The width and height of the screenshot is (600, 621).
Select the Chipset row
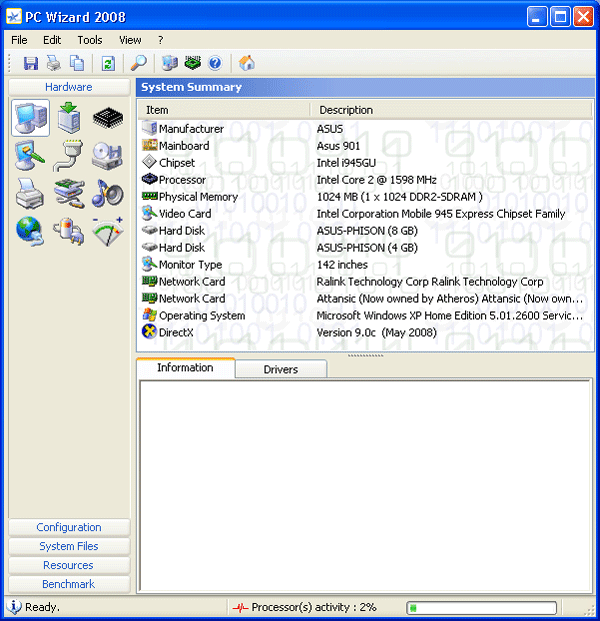(x=365, y=163)
